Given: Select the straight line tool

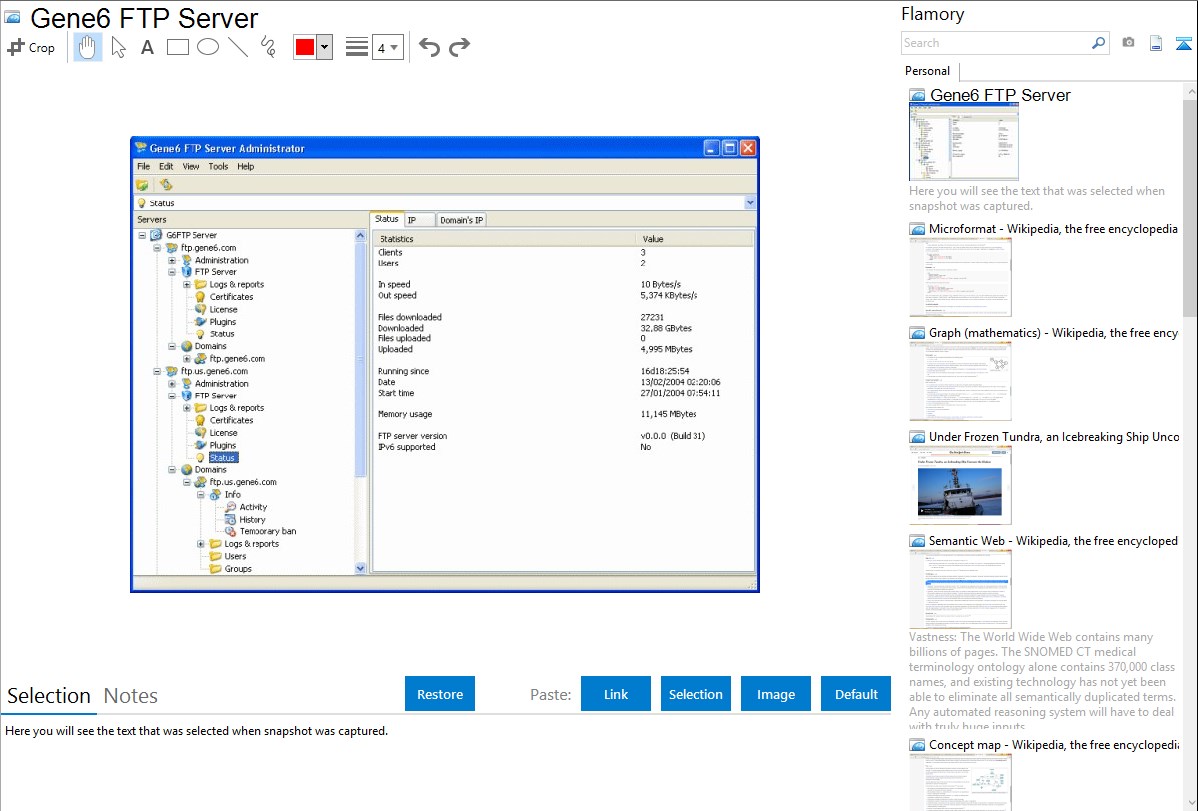Looking at the screenshot, I should (x=238, y=47).
